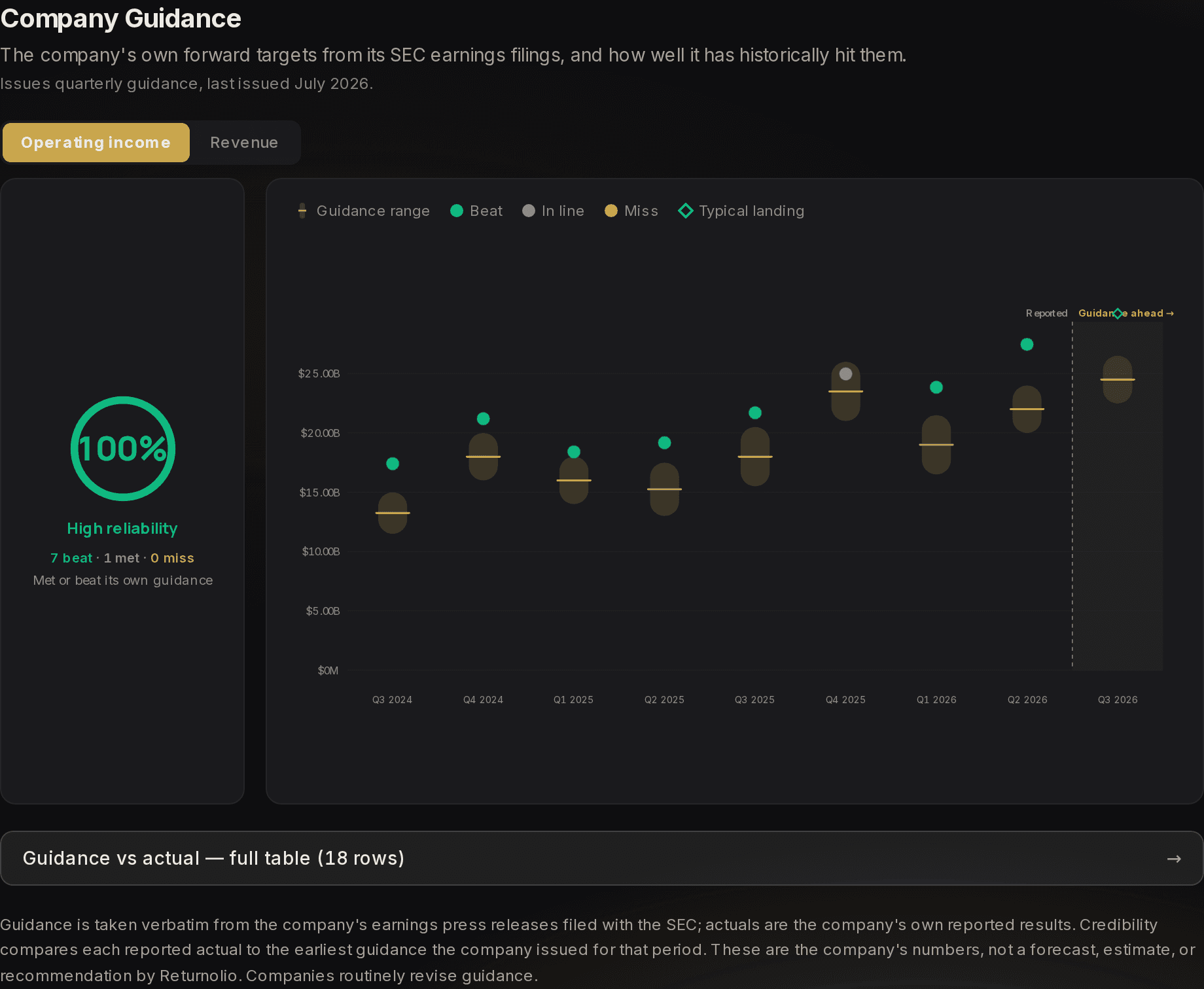Image resolution: width=1204 pixels, height=989 pixels.
Task: Open the Guidance vs actual full table
Action: (x=602, y=858)
